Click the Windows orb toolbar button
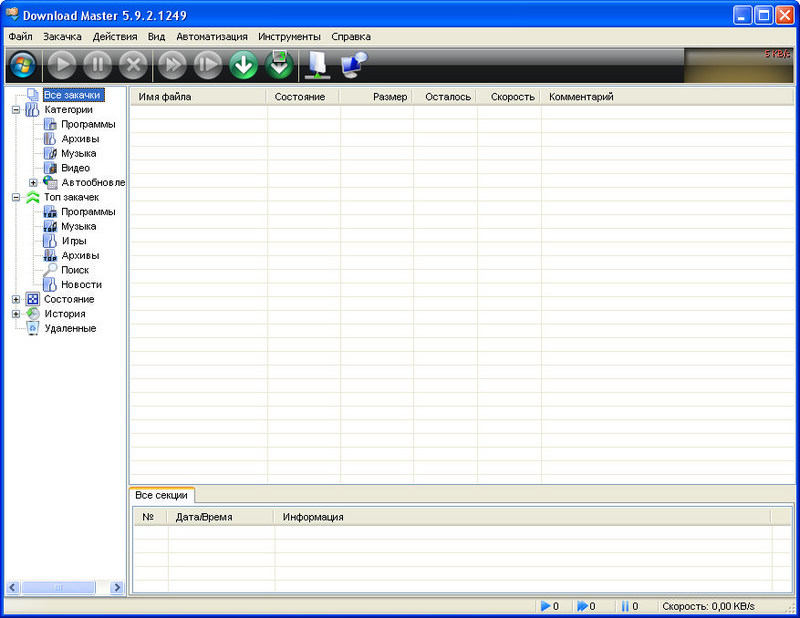 point(23,65)
